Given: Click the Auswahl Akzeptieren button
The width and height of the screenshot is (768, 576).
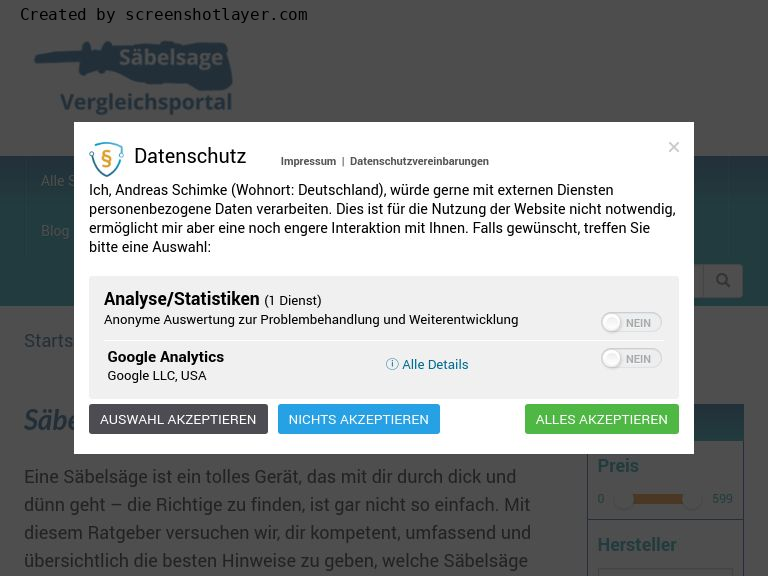Looking at the screenshot, I should click(x=178, y=419).
